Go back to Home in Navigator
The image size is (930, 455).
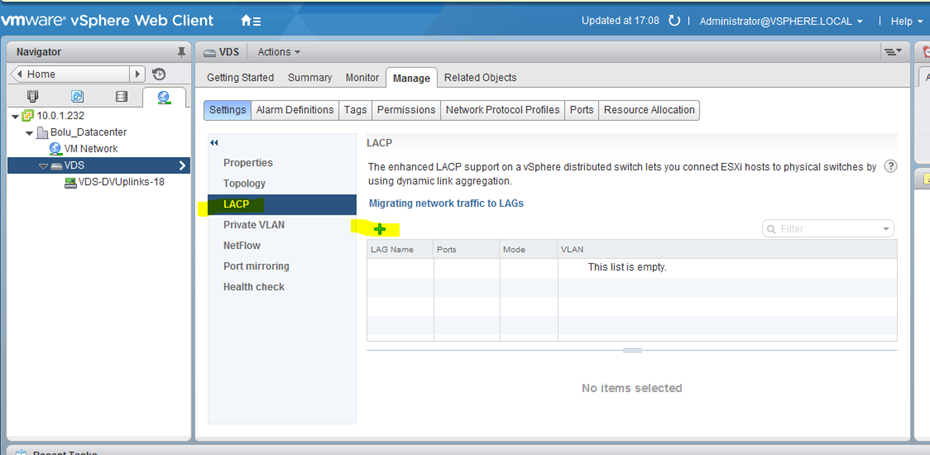(70, 74)
